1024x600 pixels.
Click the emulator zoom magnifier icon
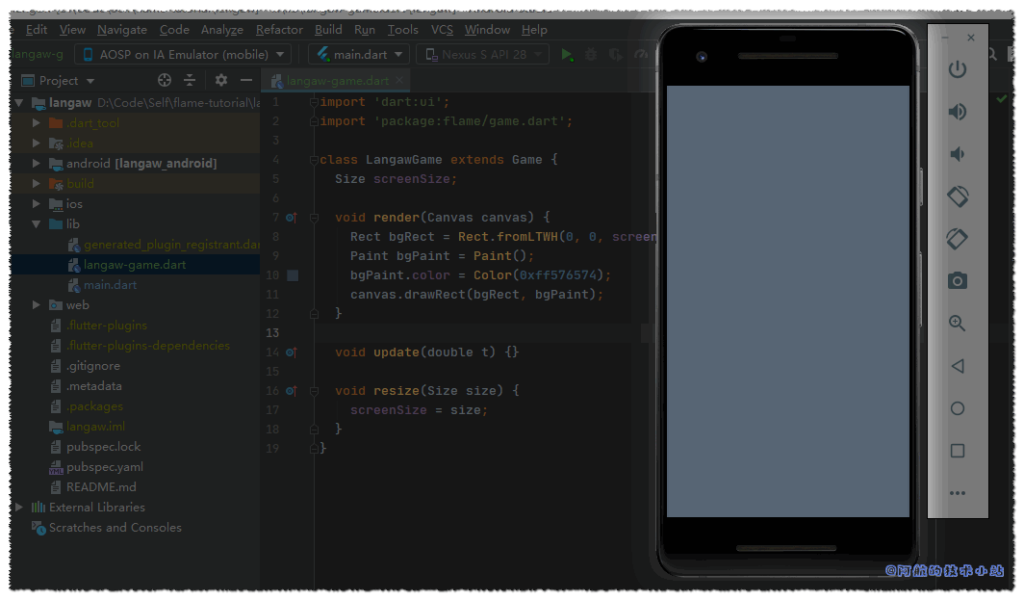tap(957, 323)
